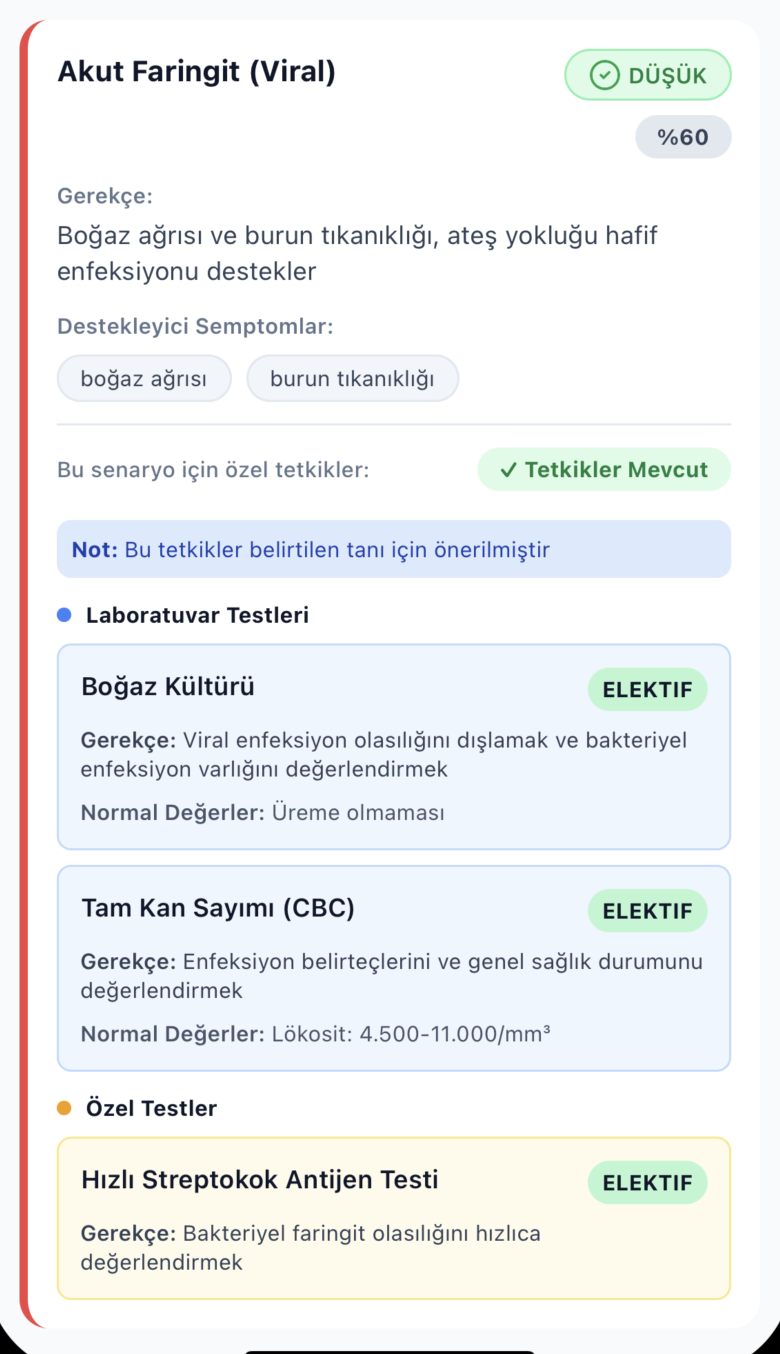Select the ELEKTIF badge on Hızlı Streptokok Antijen Testi

pos(647,1181)
